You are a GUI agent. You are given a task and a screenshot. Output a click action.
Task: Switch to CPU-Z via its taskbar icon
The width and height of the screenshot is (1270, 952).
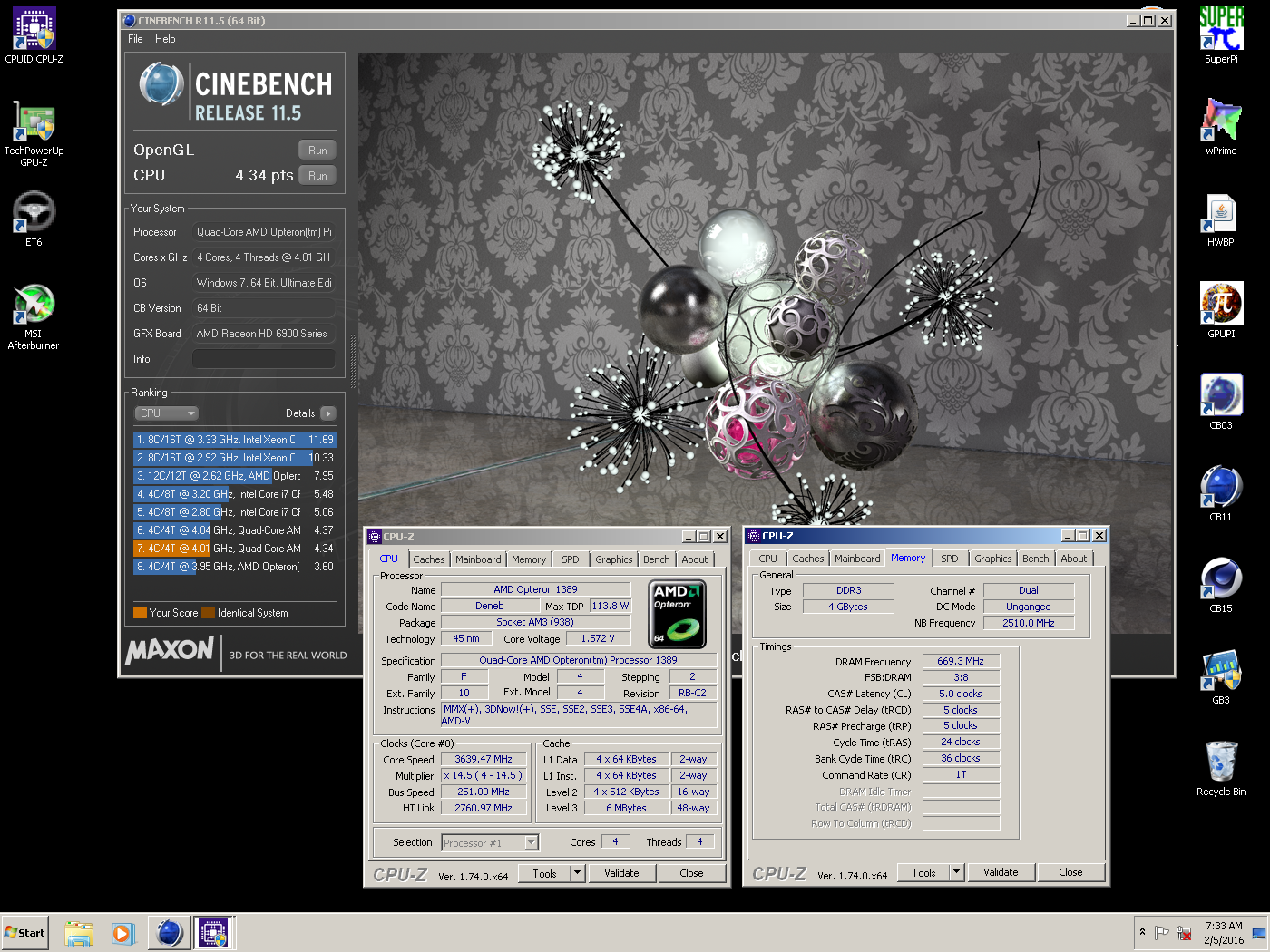213,933
